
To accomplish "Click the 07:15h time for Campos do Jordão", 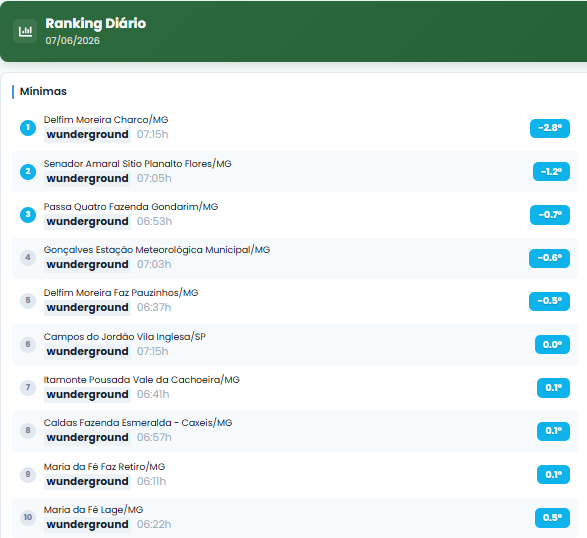I will tap(153, 352).
